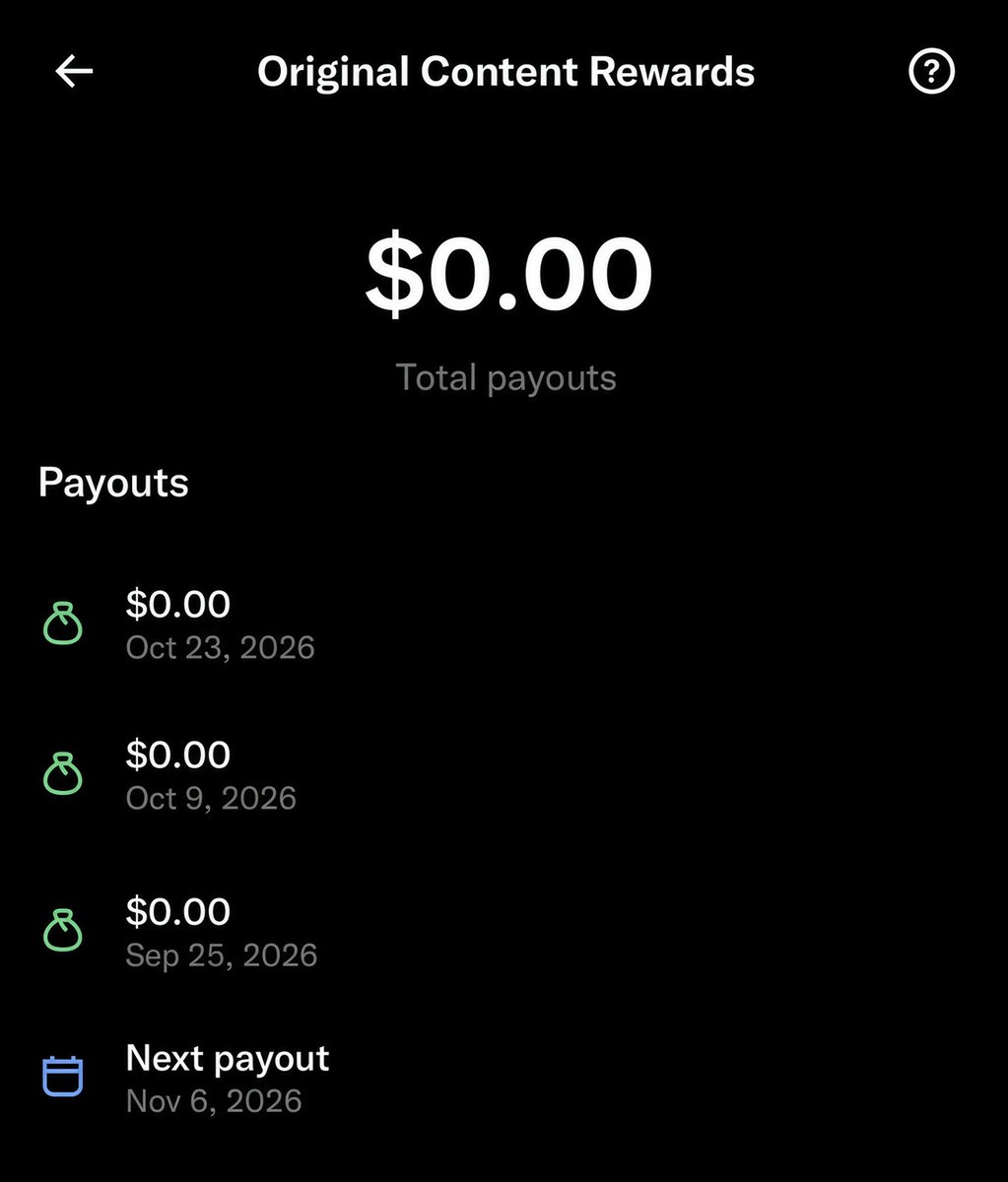Tap the calendar icon beside Next payout
The image size is (1008, 1182).
coord(63,1077)
